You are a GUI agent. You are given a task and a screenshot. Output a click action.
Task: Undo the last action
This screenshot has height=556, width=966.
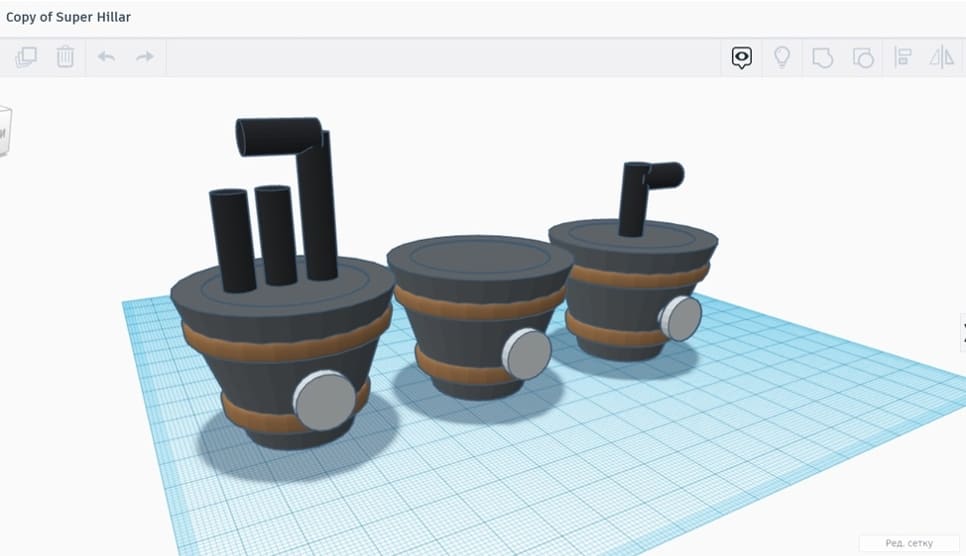pos(106,57)
